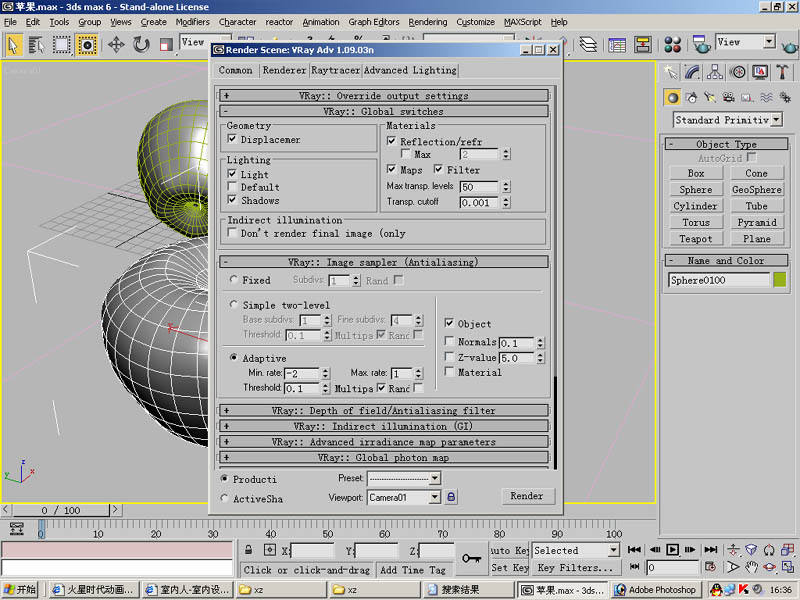Viewport: 800px width, 600px height.
Task: Switch to Modify command panel
Action: coord(692,72)
